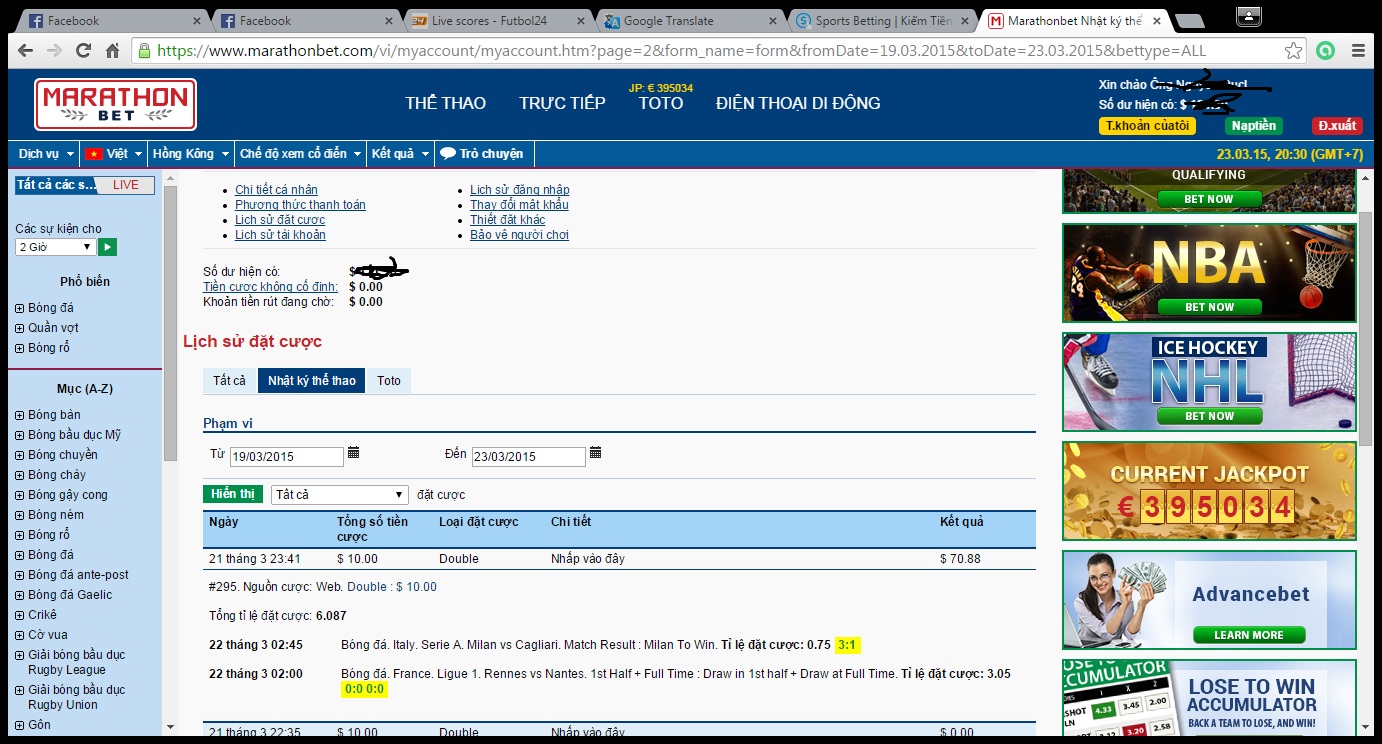Click the T.khoản của tôi button

[1147, 126]
